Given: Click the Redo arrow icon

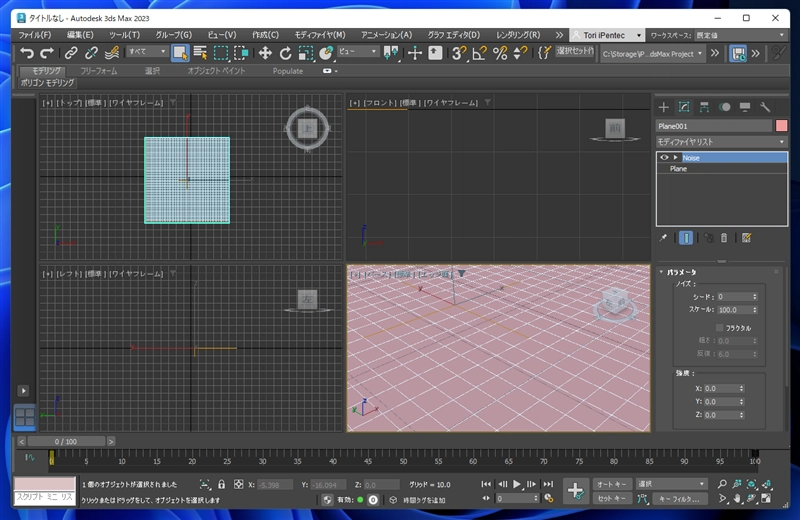Looking at the screenshot, I should (x=47, y=53).
